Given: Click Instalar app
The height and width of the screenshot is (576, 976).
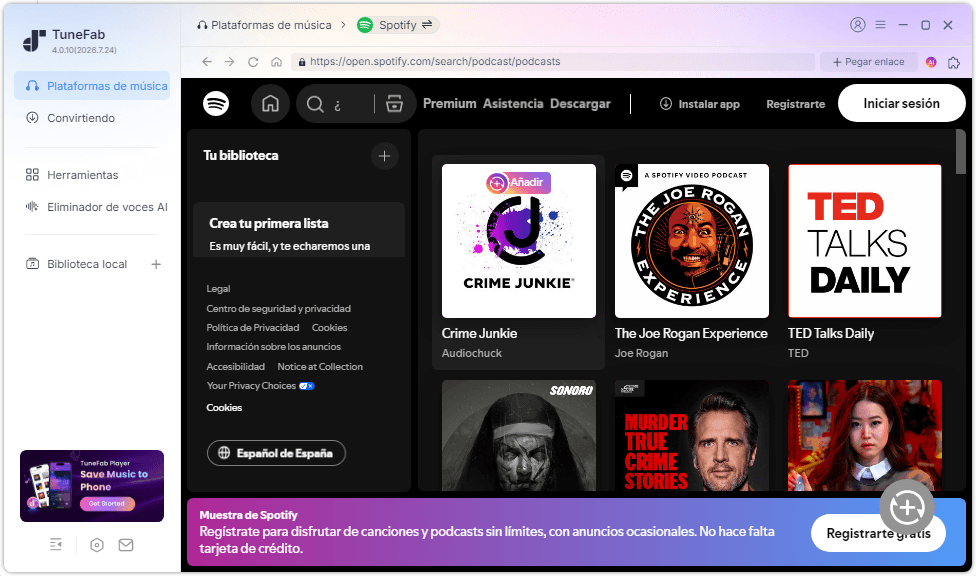Looking at the screenshot, I should point(700,104).
